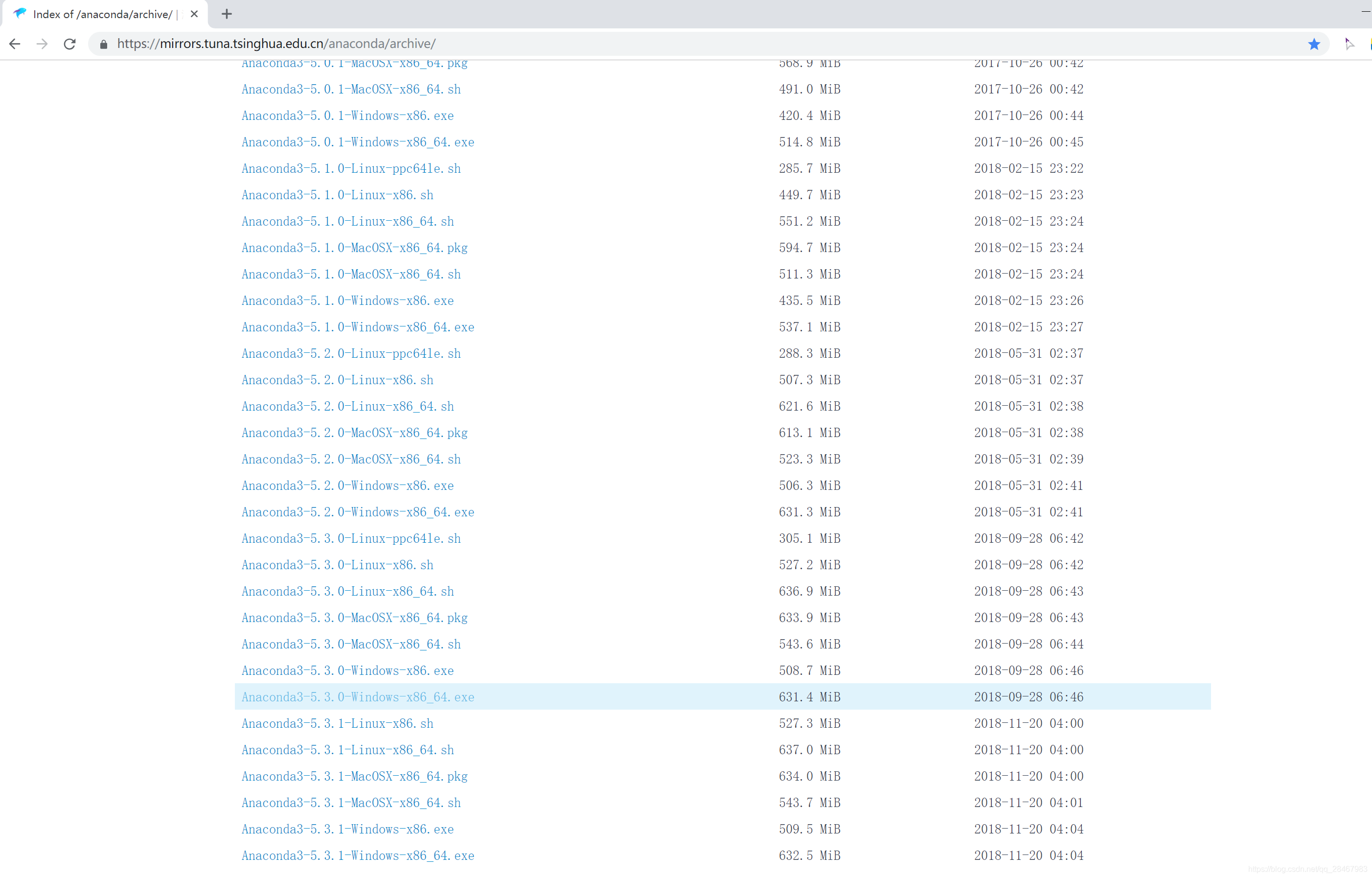Reload the current page
Viewport: 1372px width, 878px height.
(x=69, y=44)
